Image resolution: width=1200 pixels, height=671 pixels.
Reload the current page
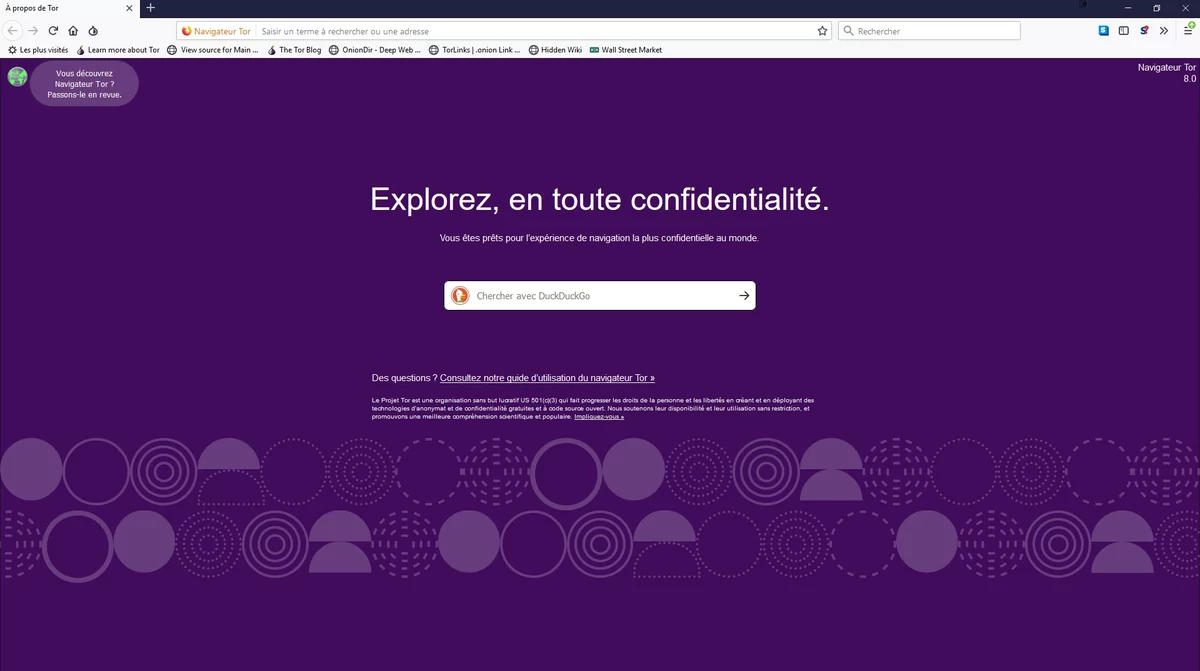(x=53, y=31)
